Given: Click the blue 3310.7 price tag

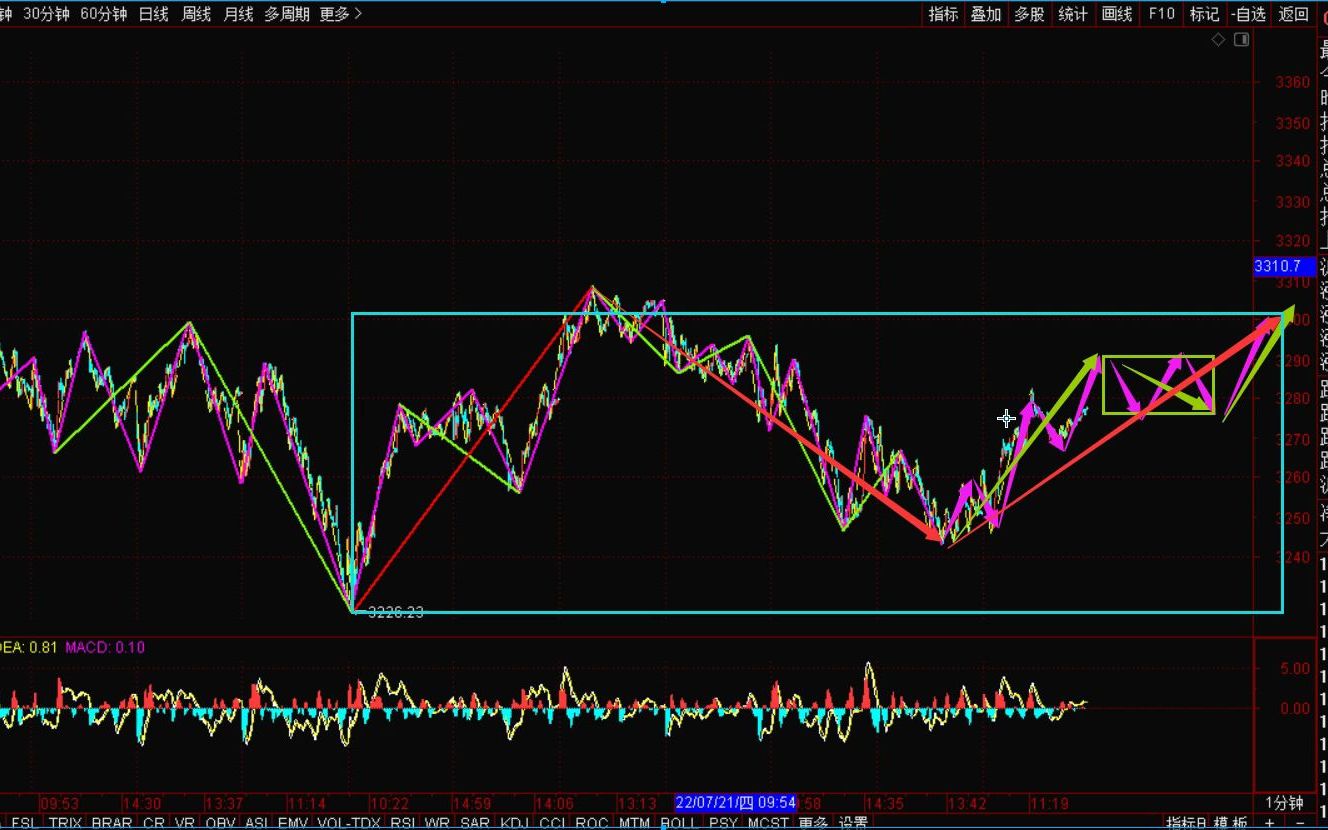Looking at the screenshot, I should [1284, 266].
